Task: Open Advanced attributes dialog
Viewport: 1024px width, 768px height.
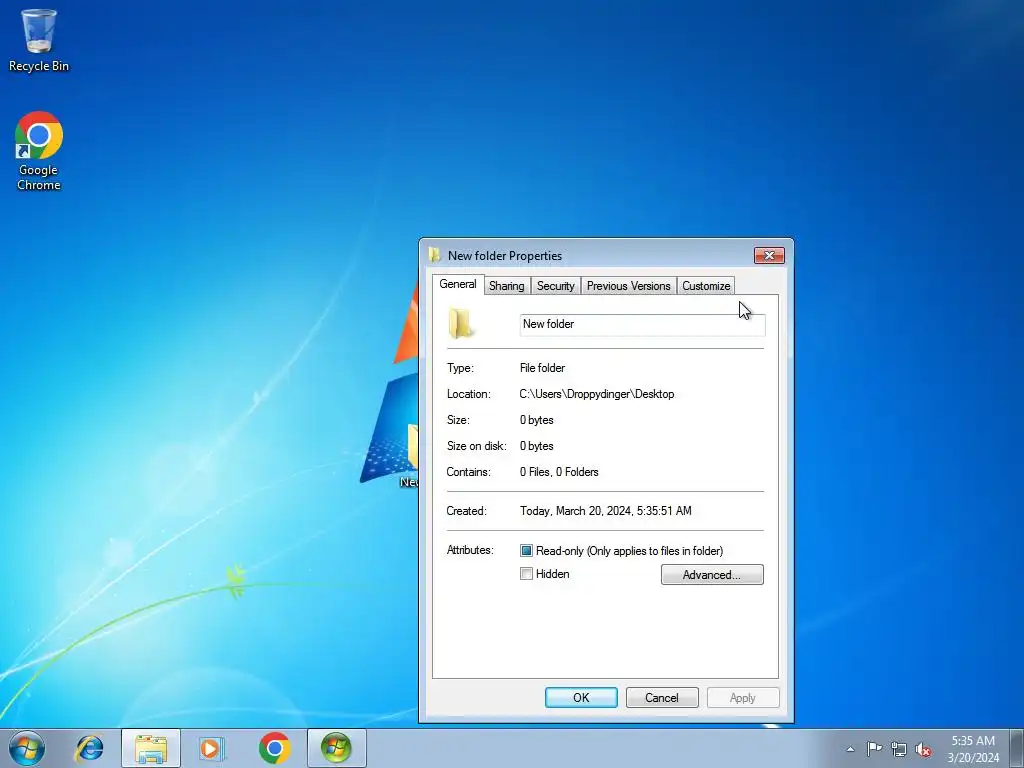Action: point(712,575)
